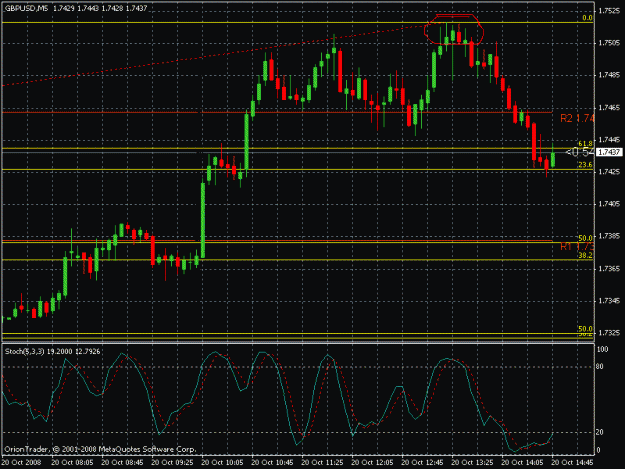Click the R1 1.73 resistance label
This screenshot has height=469, width=625.
[x=577, y=246]
